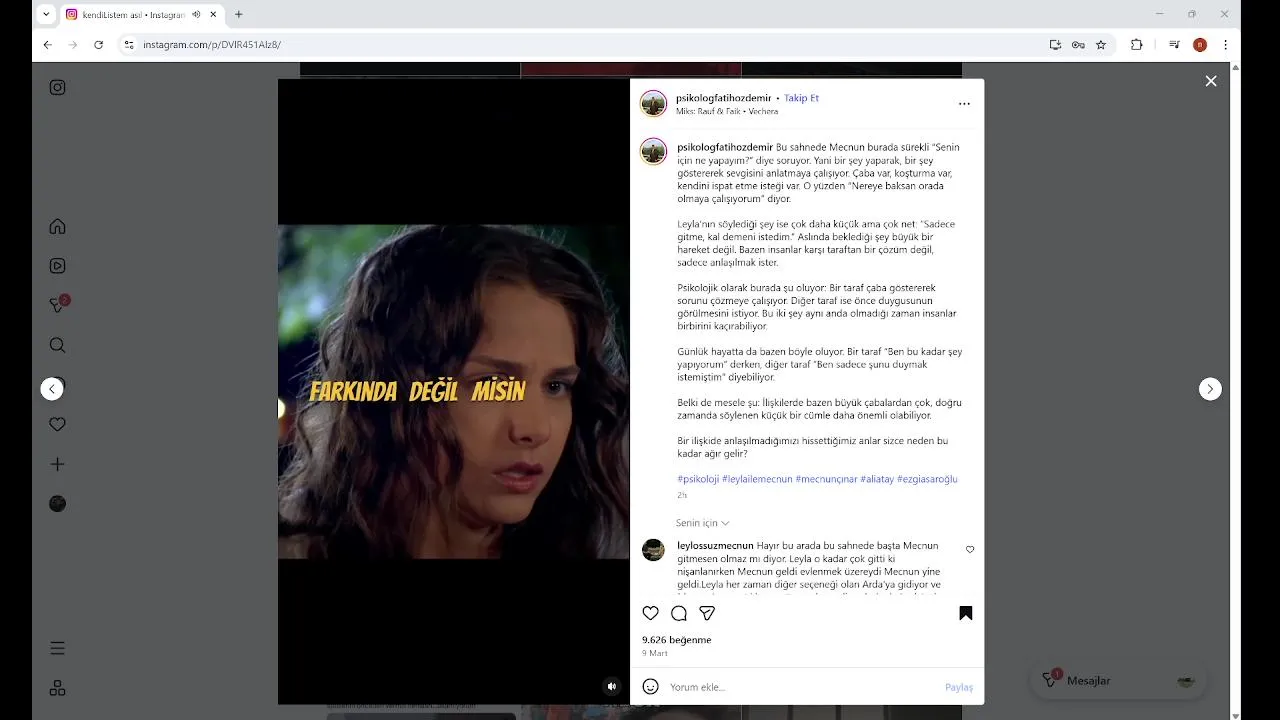This screenshot has height=720, width=1280.
Task: Open password manager key icon
Action: coord(1078,45)
